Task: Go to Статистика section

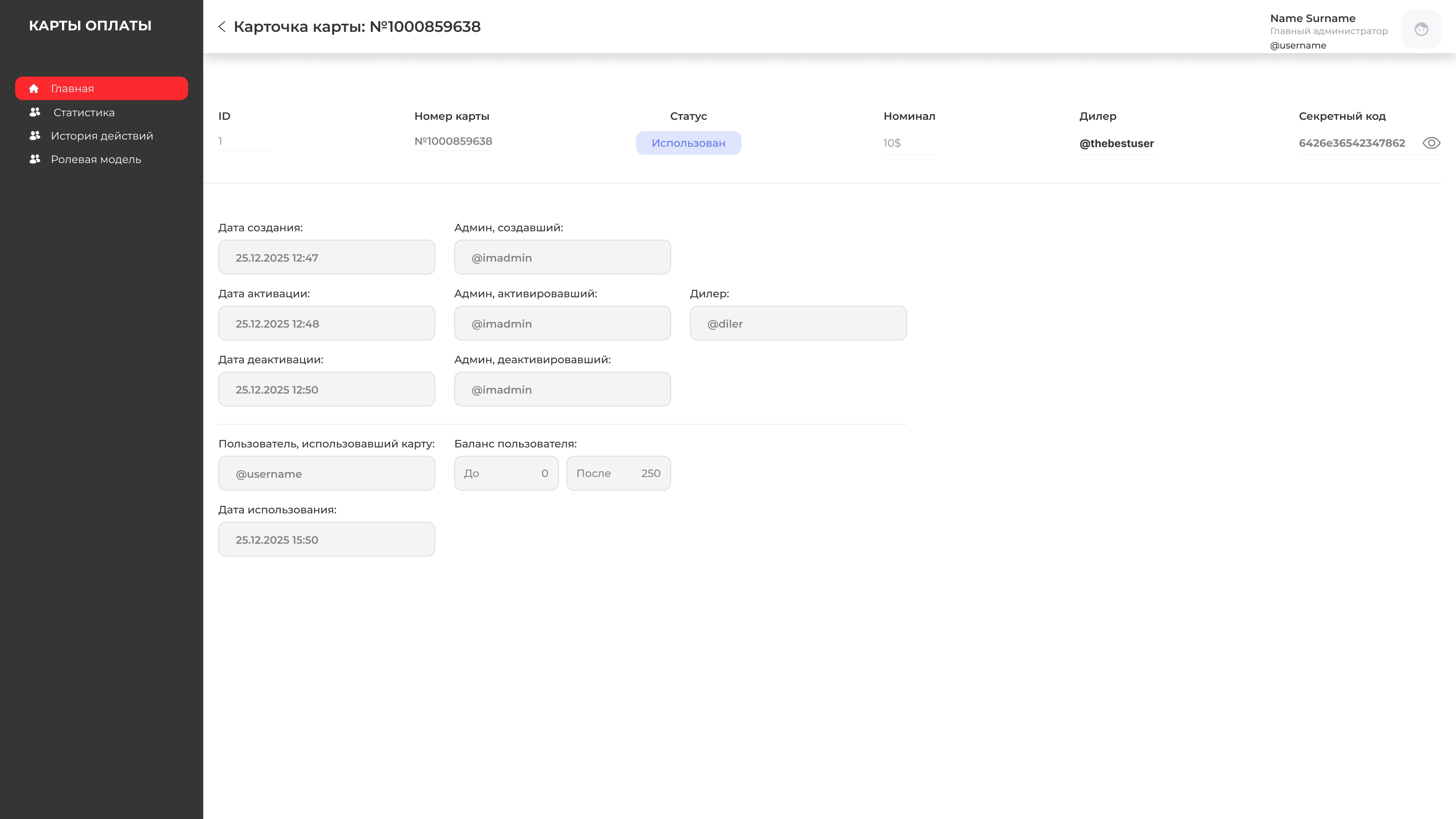Action: tap(84, 113)
